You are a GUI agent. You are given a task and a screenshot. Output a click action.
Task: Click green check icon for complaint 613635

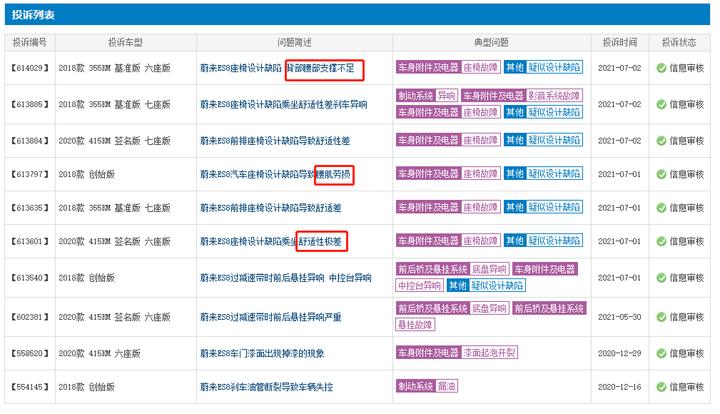(x=661, y=207)
